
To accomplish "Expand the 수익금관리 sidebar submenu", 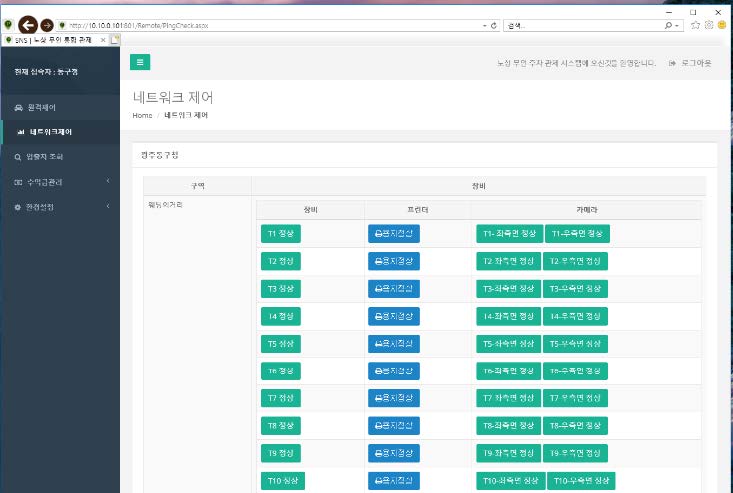I will (107, 182).
